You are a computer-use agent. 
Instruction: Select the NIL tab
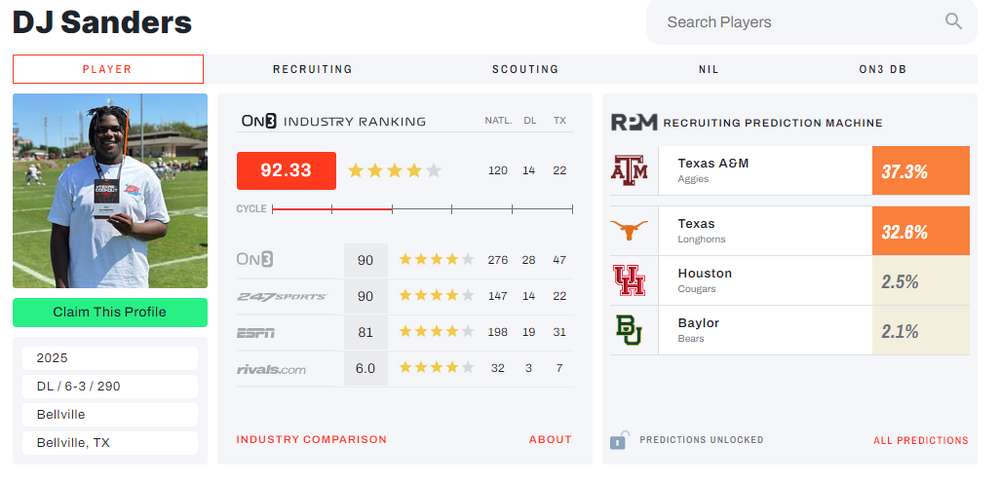pyautogui.click(x=708, y=70)
